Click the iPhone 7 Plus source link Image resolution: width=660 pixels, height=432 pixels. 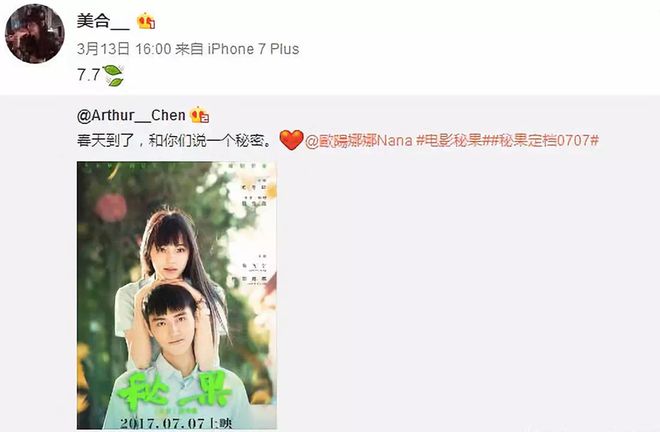click(253, 49)
